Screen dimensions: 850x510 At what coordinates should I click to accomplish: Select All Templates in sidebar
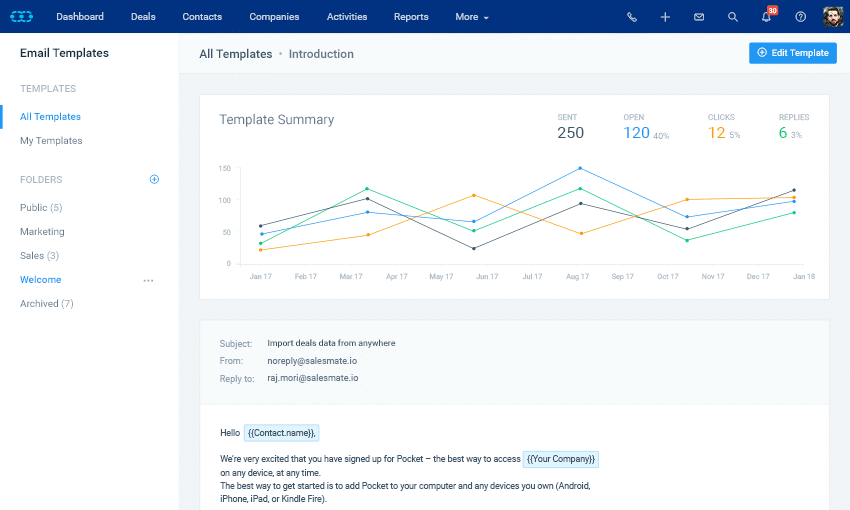tap(50, 117)
